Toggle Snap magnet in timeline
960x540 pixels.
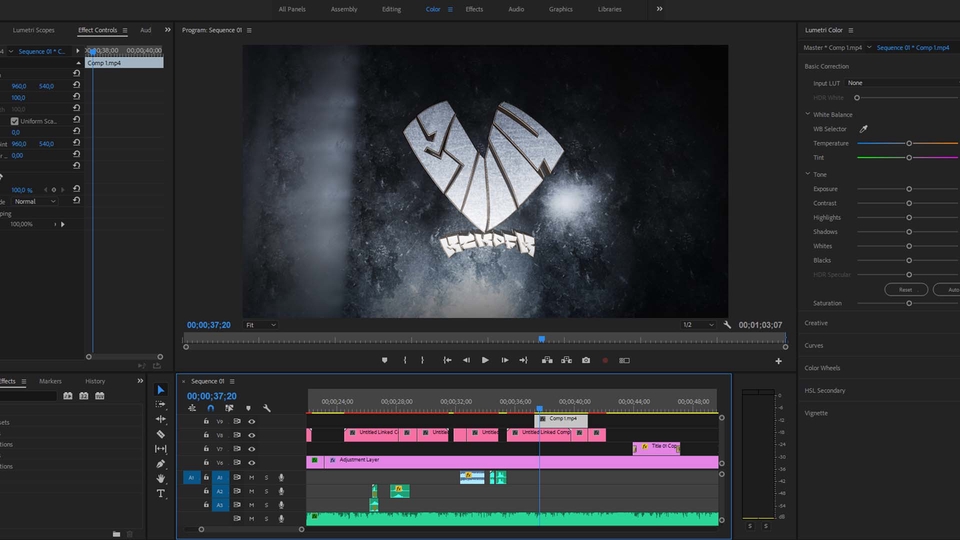[x=211, y=408]
